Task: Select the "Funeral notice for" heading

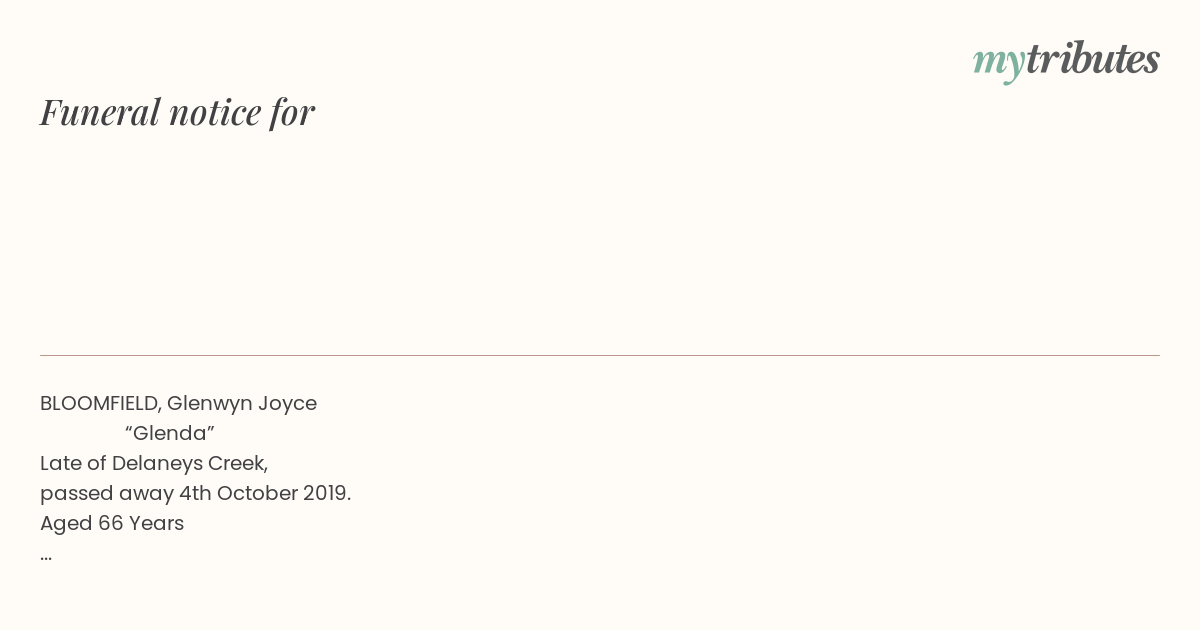Action: [x=177, y=112]
